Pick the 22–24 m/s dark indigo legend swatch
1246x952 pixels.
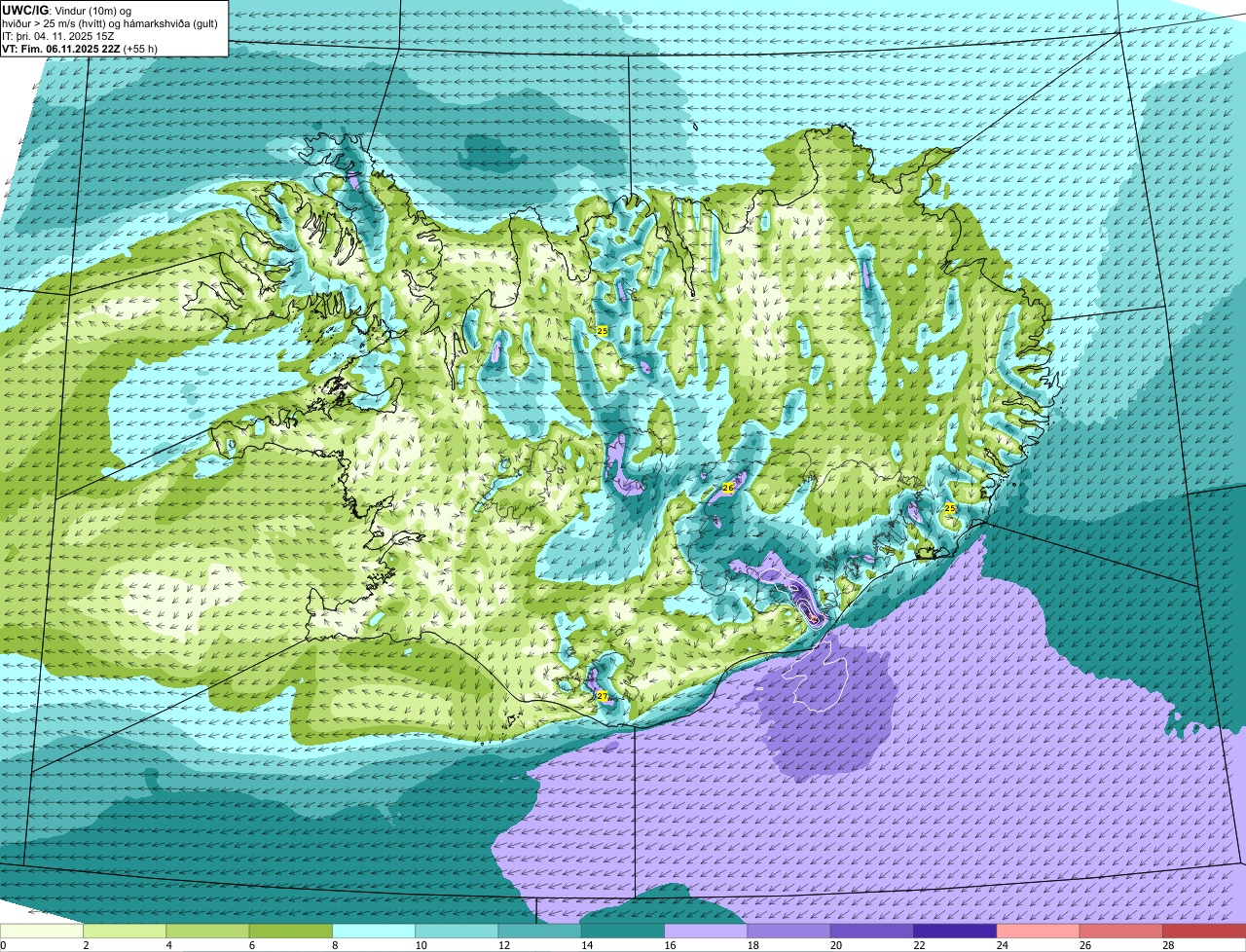click(955, 931)
